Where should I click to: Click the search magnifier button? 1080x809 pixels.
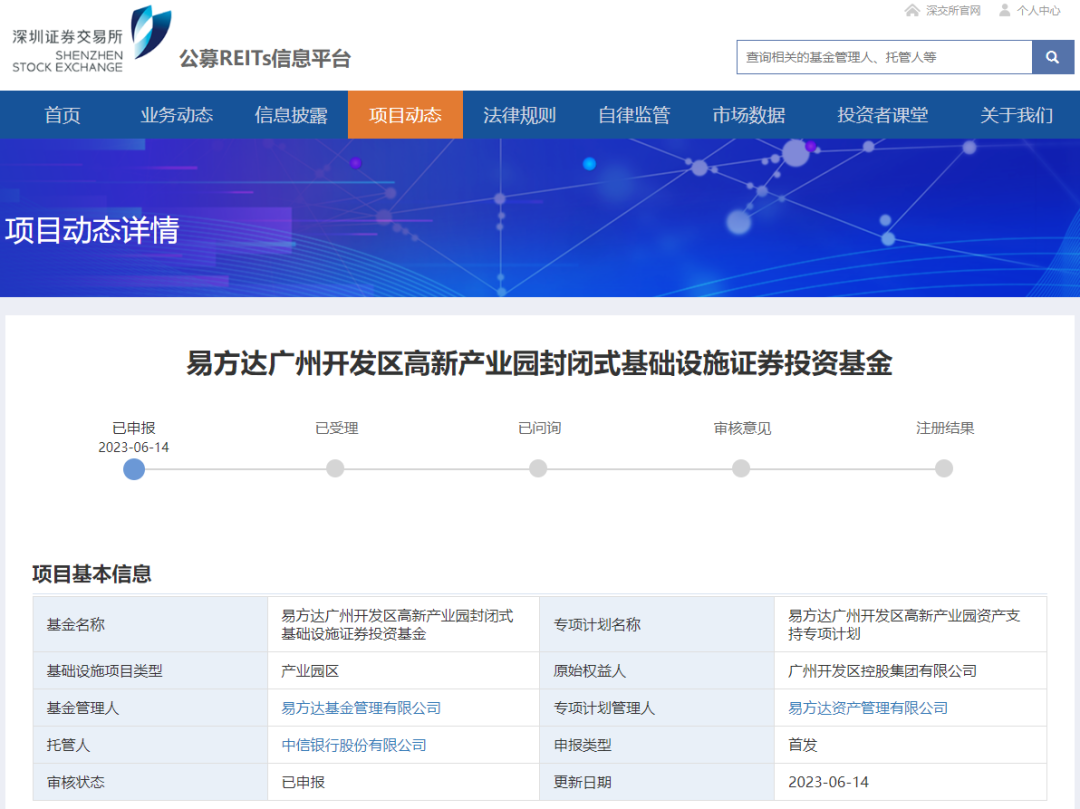click(x=1052, y=57)
